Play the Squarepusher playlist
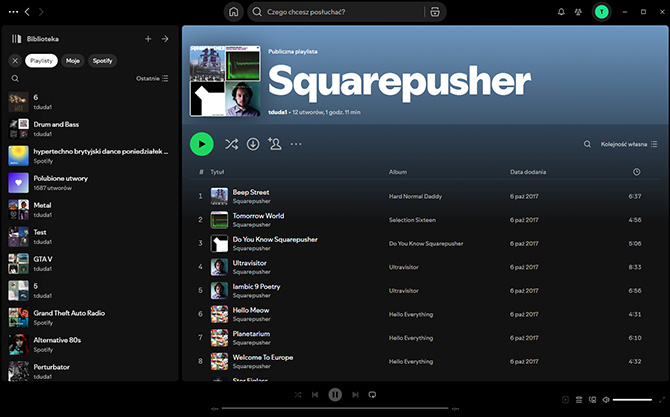 pos(202,144)
